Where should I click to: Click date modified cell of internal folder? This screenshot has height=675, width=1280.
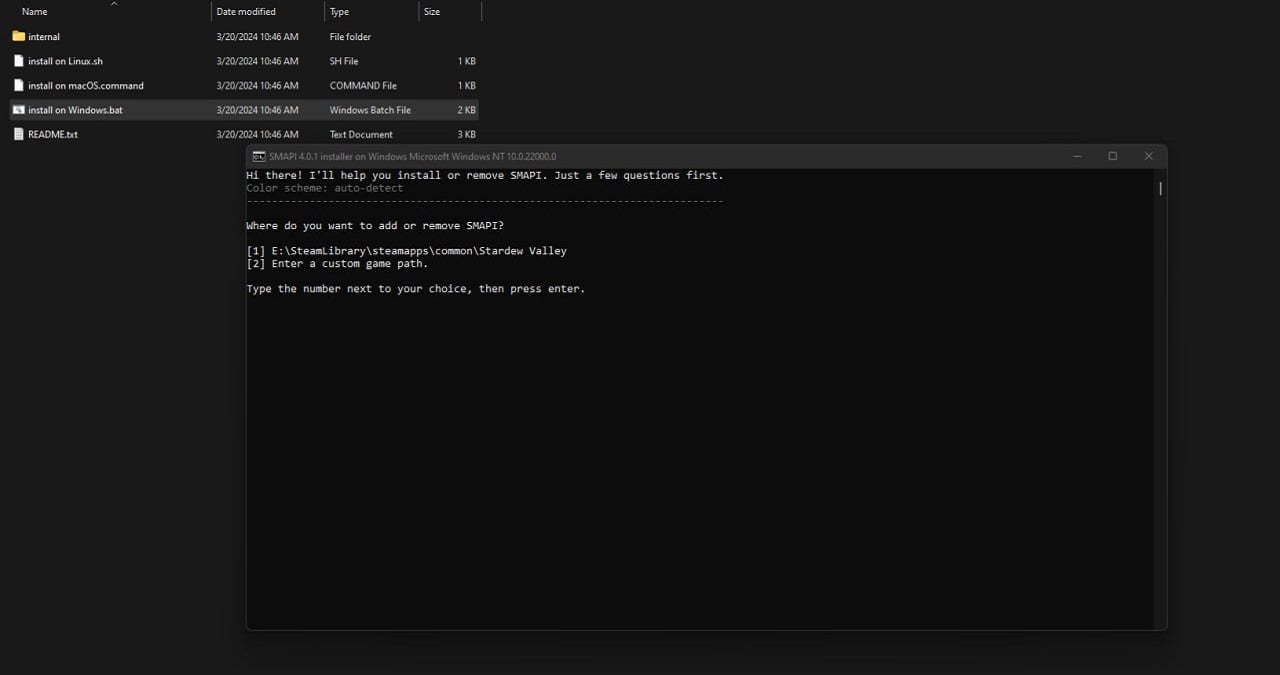pyautogui.click(x=257, y=37)
